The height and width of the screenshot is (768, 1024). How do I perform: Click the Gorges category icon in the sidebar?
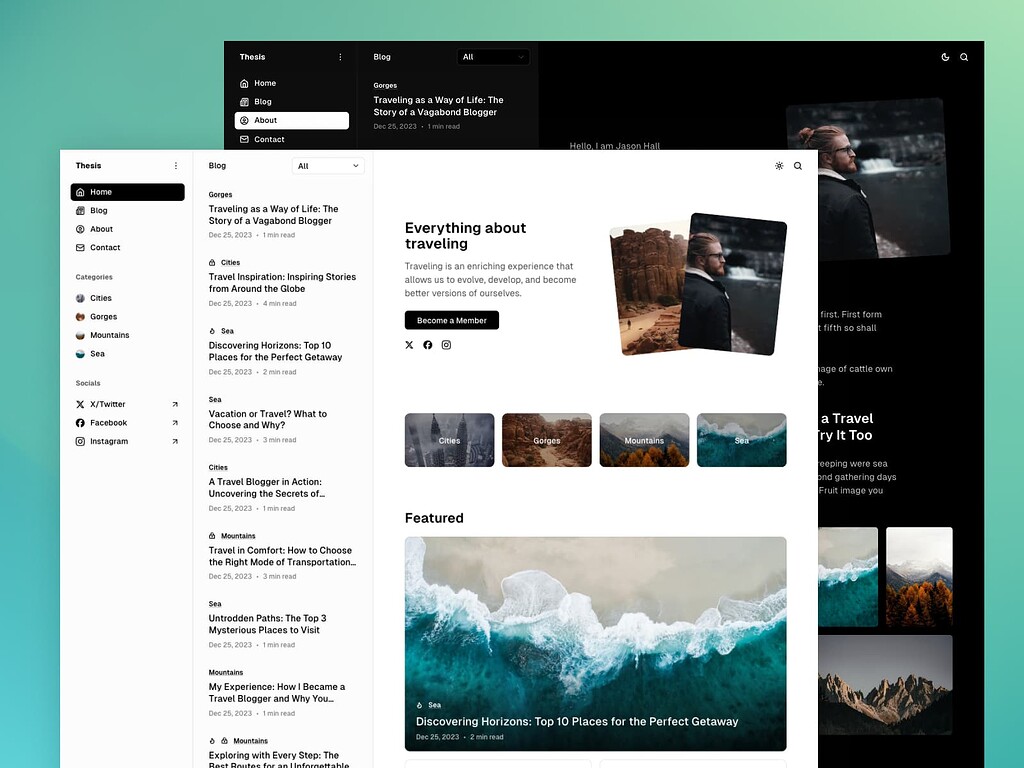click(82, 317)
